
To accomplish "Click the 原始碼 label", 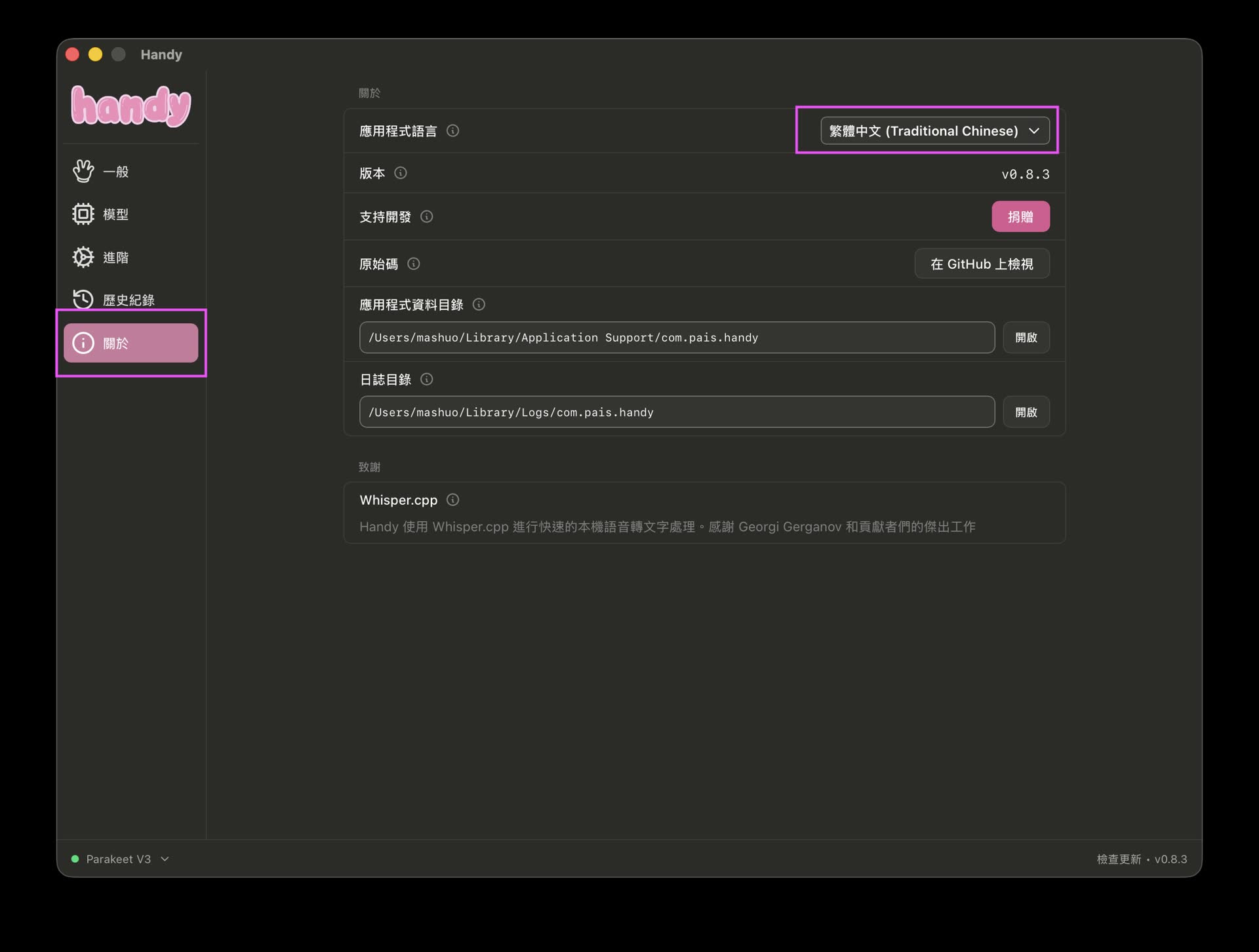I will pos(378,264).
